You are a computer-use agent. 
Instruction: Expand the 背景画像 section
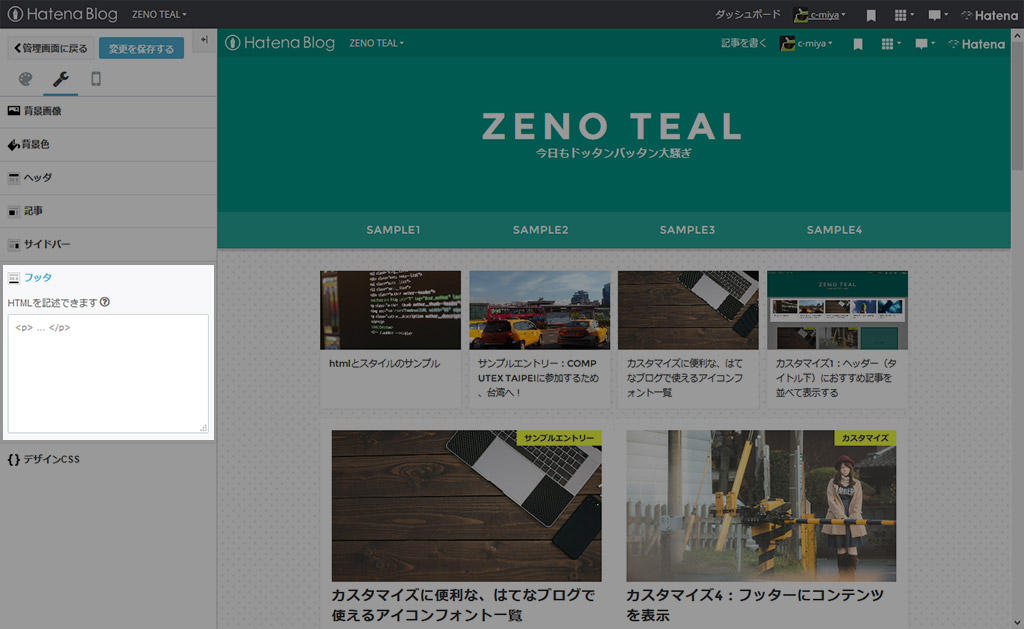108,111
